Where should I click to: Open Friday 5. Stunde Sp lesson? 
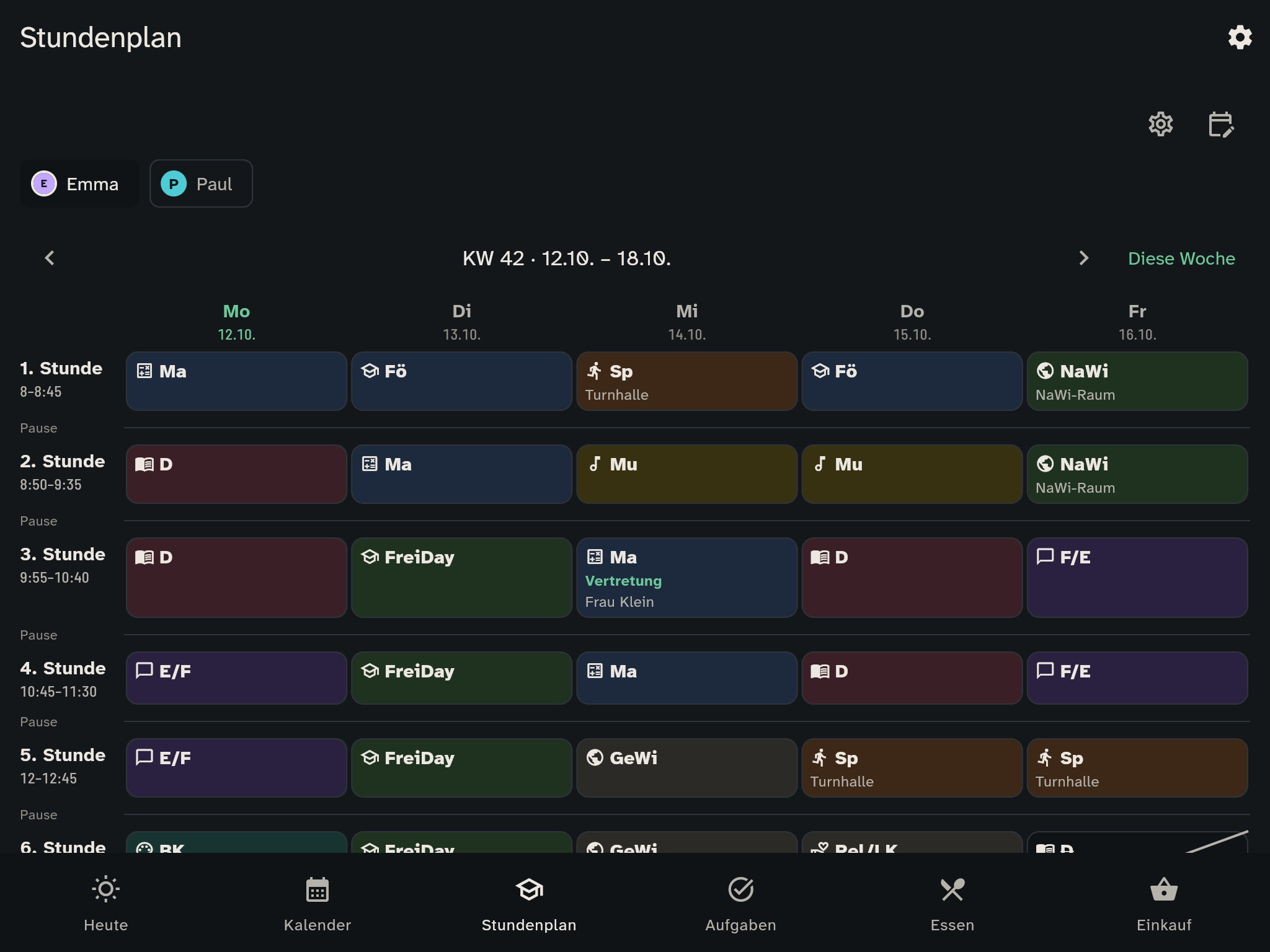click(1137, 768)
